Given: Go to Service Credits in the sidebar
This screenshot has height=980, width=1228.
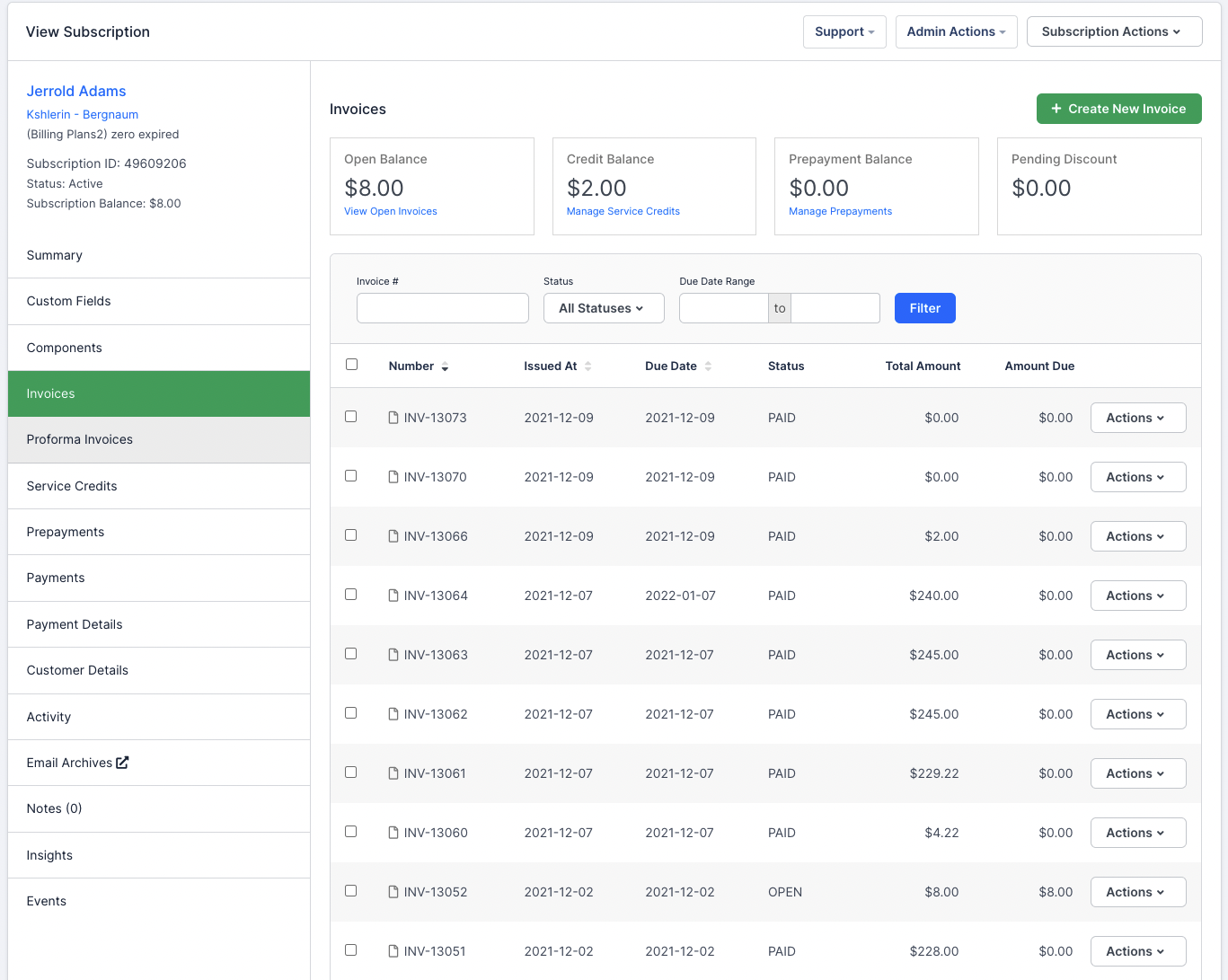Looking at the screenshot, I should pos(72,486).
